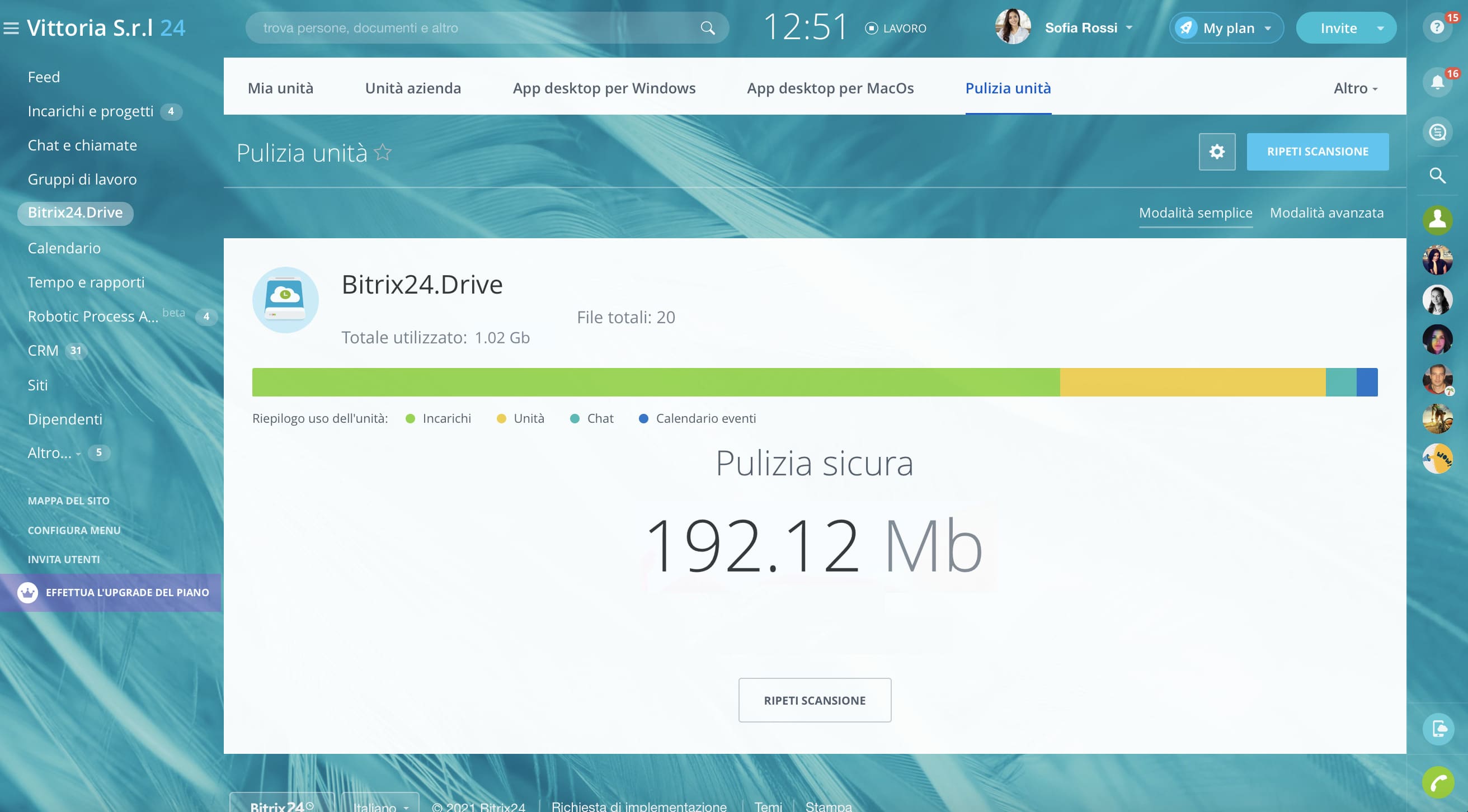1468x812 pixels.
Task: Switch to Unità azienda tab
Action: (x=412, y=88)
